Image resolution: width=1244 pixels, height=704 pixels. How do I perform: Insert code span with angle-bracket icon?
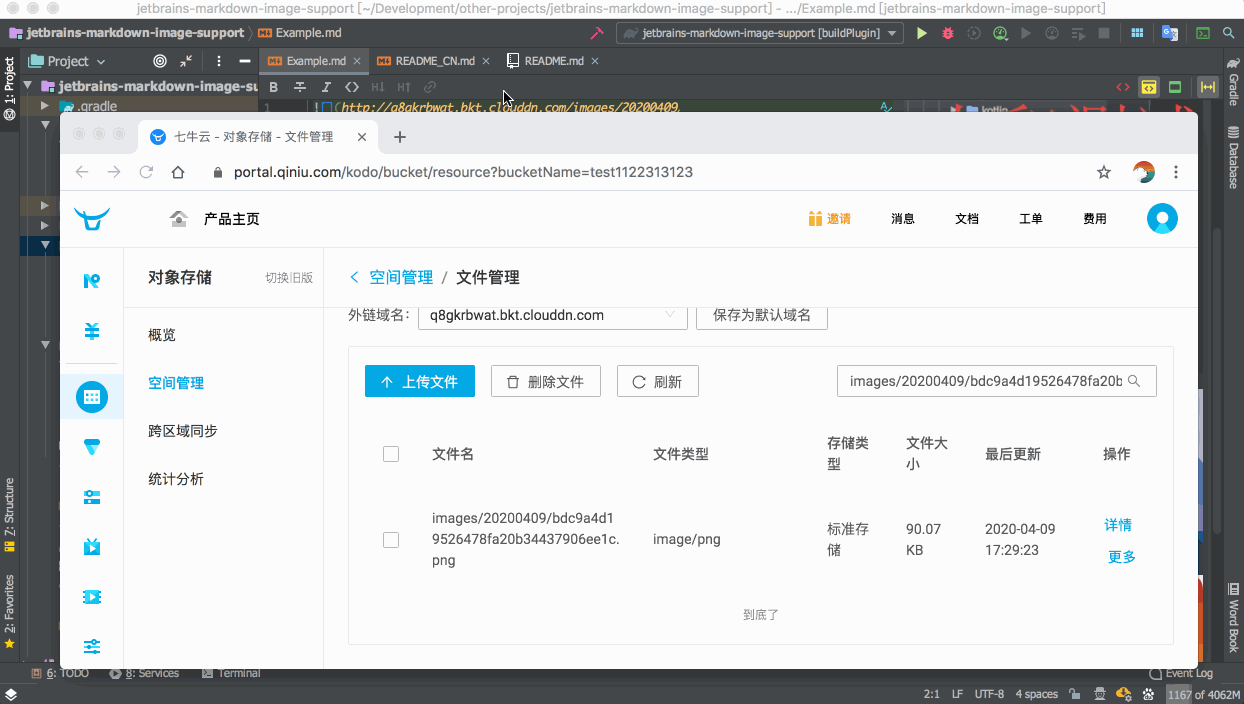[352, 87]
